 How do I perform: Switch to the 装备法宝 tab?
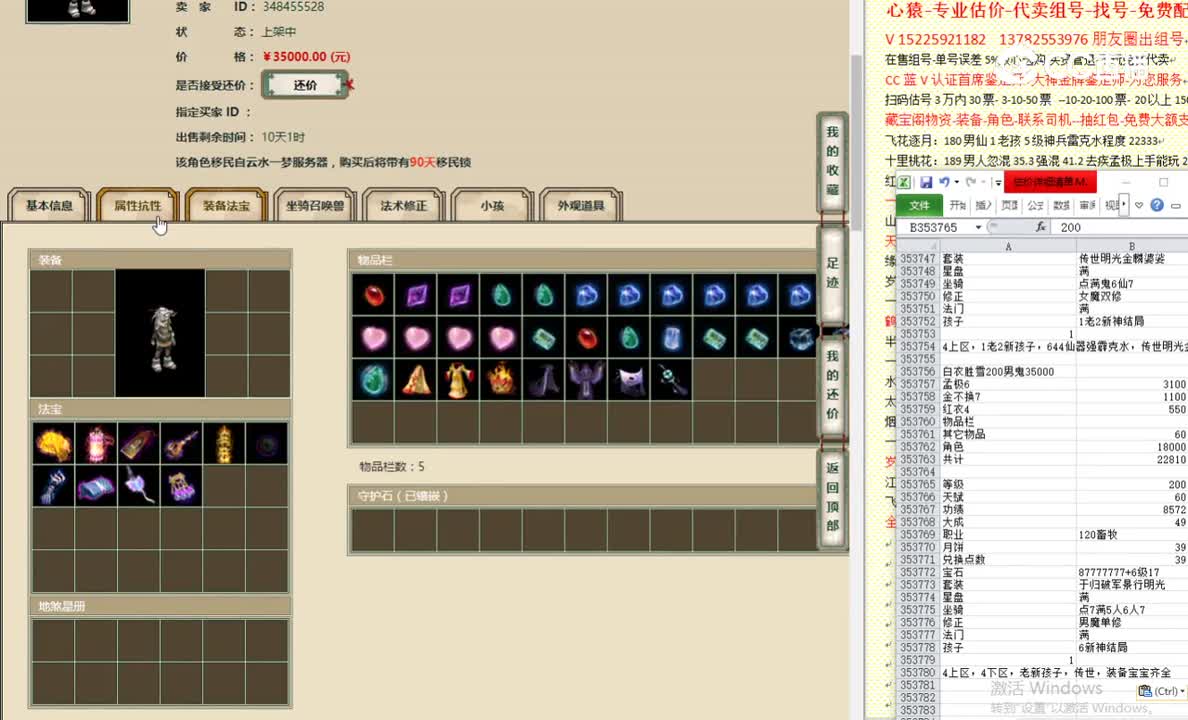[x=227, y=205]
